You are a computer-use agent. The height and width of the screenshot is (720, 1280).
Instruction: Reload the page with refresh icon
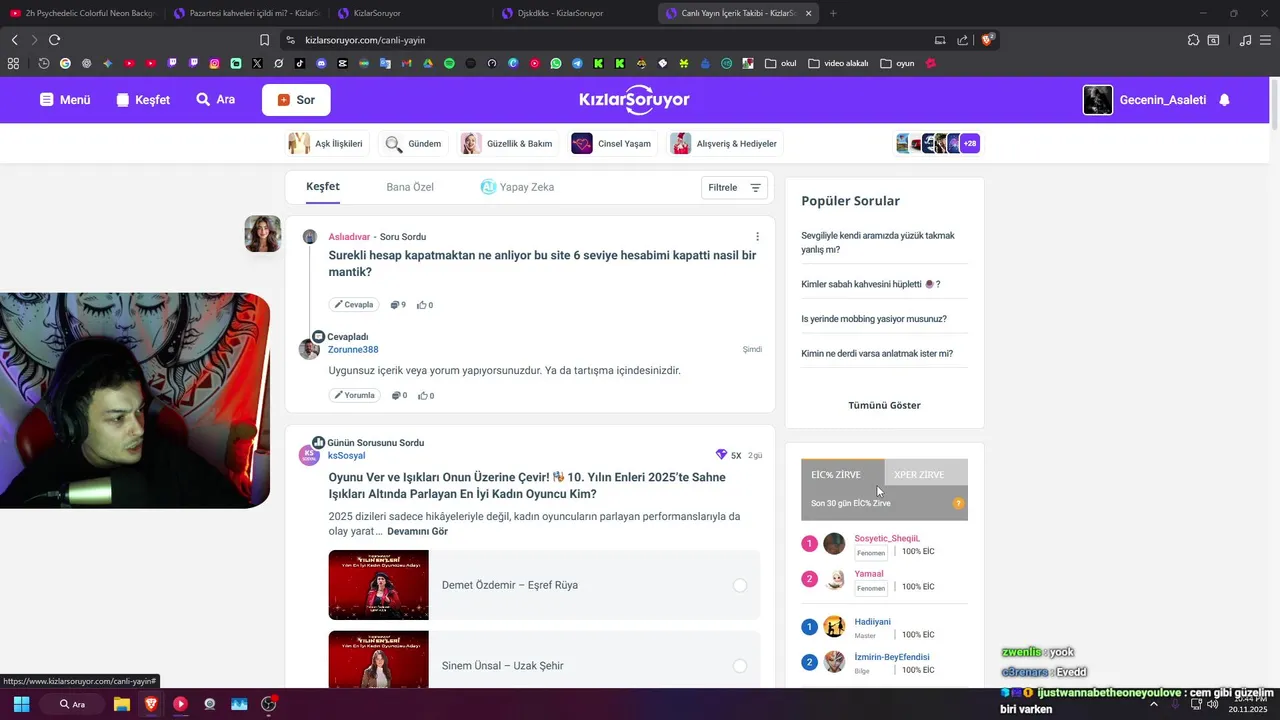tap(54, 40)
